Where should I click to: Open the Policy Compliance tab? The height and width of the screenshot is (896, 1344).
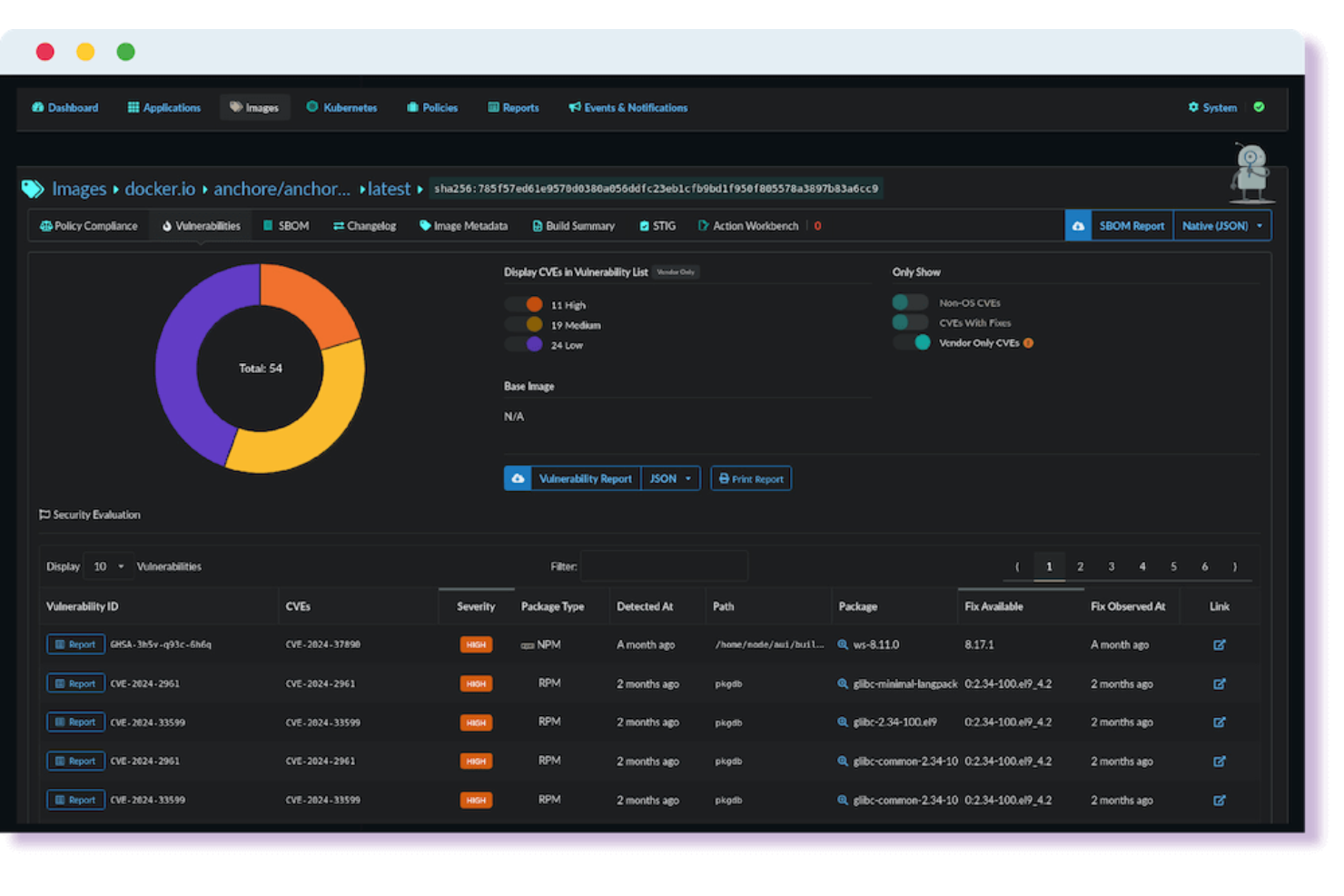(x=88, y=225)
